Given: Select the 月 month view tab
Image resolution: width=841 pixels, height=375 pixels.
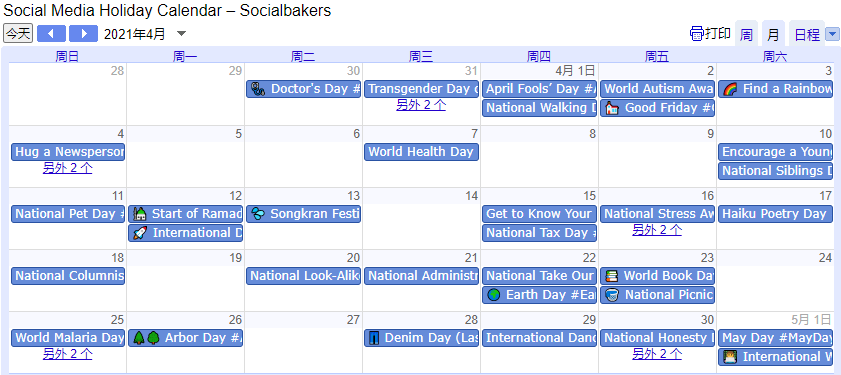Looking at the screenshot, I should (x=773, y=35).
